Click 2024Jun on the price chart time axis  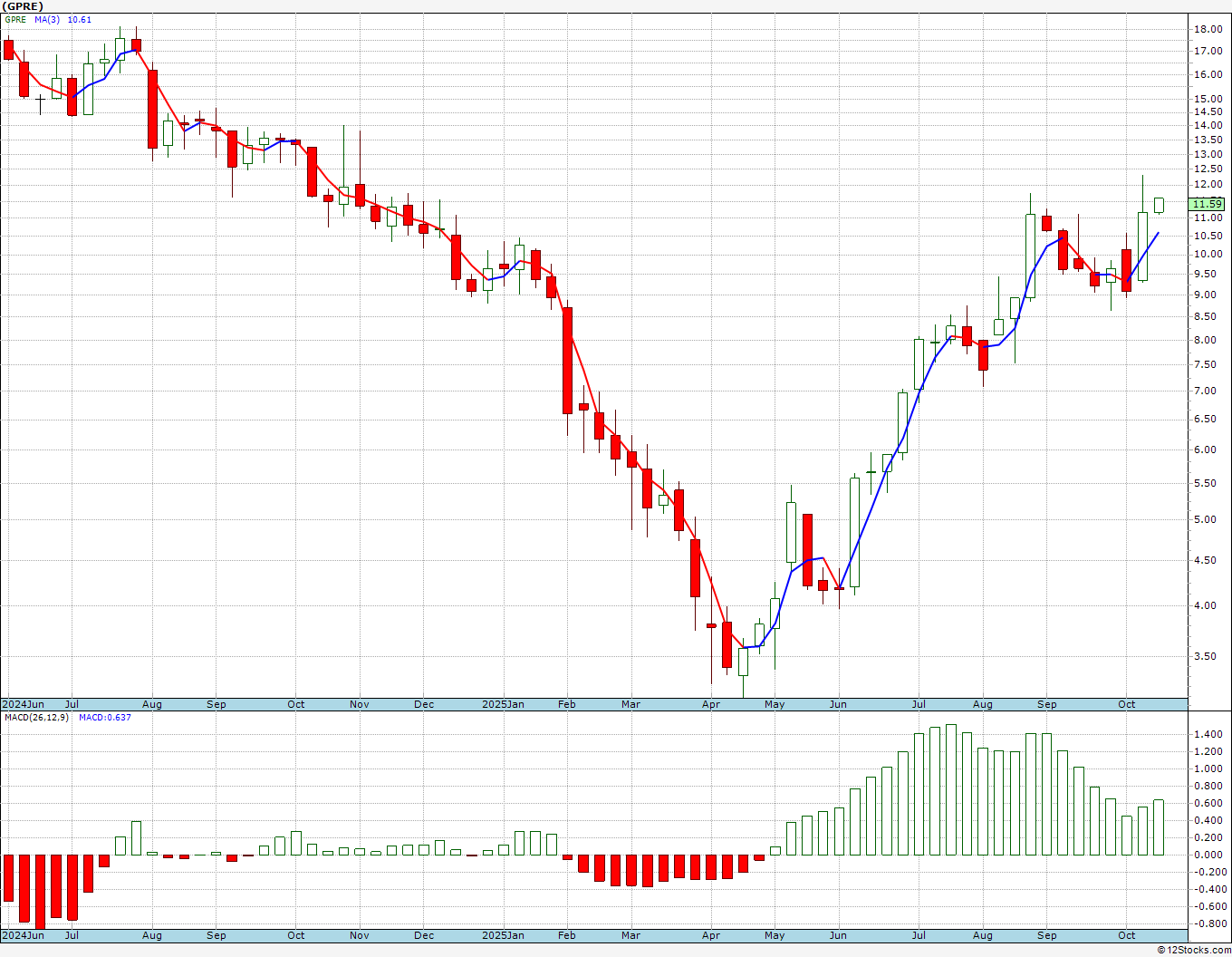23,704
